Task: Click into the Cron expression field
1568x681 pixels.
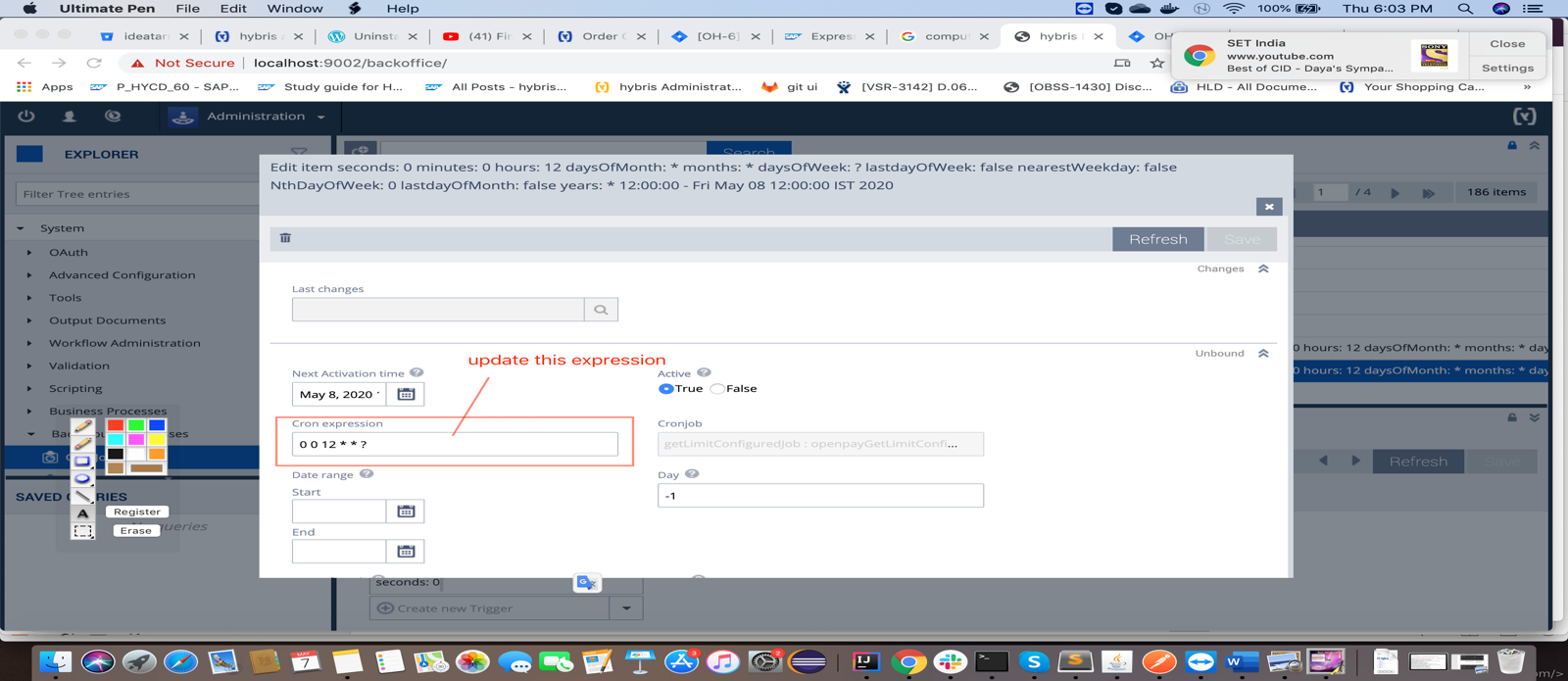Action: [x=455, y=445]
